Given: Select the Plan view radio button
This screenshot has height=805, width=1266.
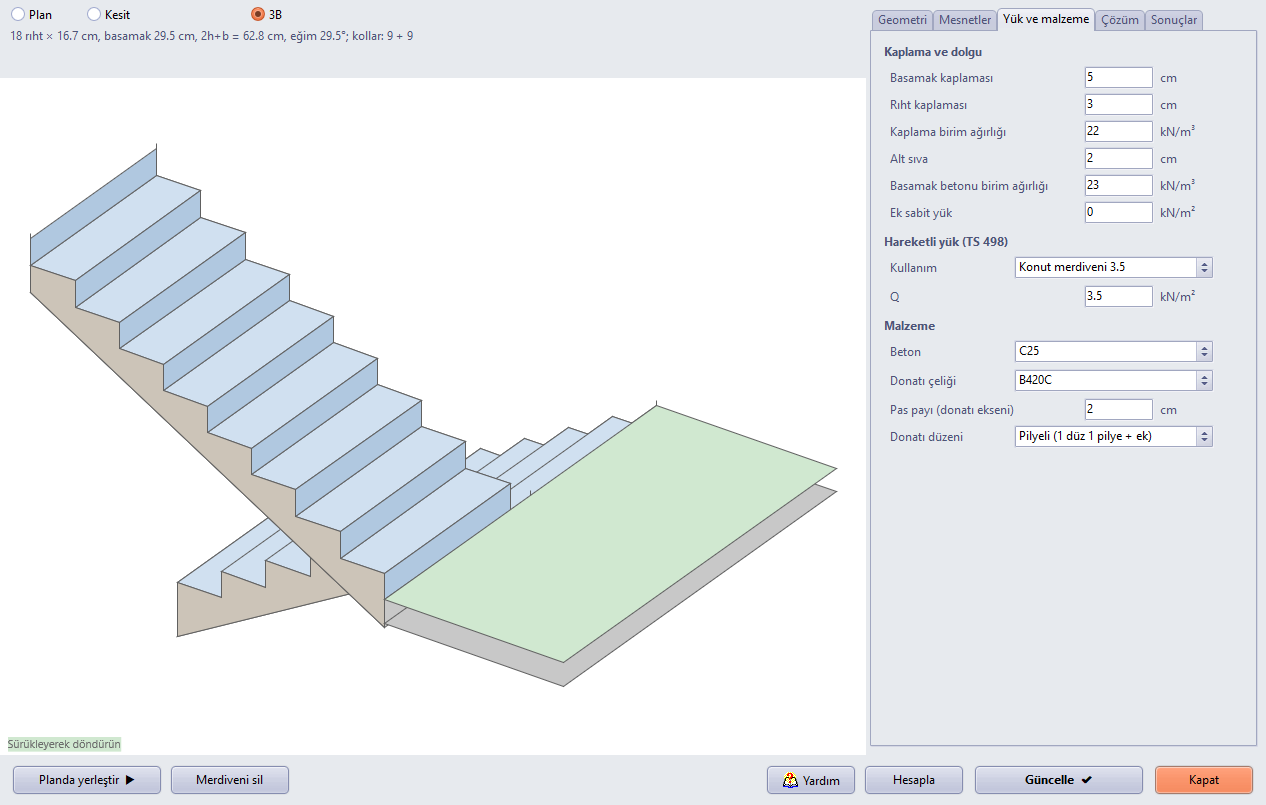Looking at the screenshot, I should (x=17, y=15).
